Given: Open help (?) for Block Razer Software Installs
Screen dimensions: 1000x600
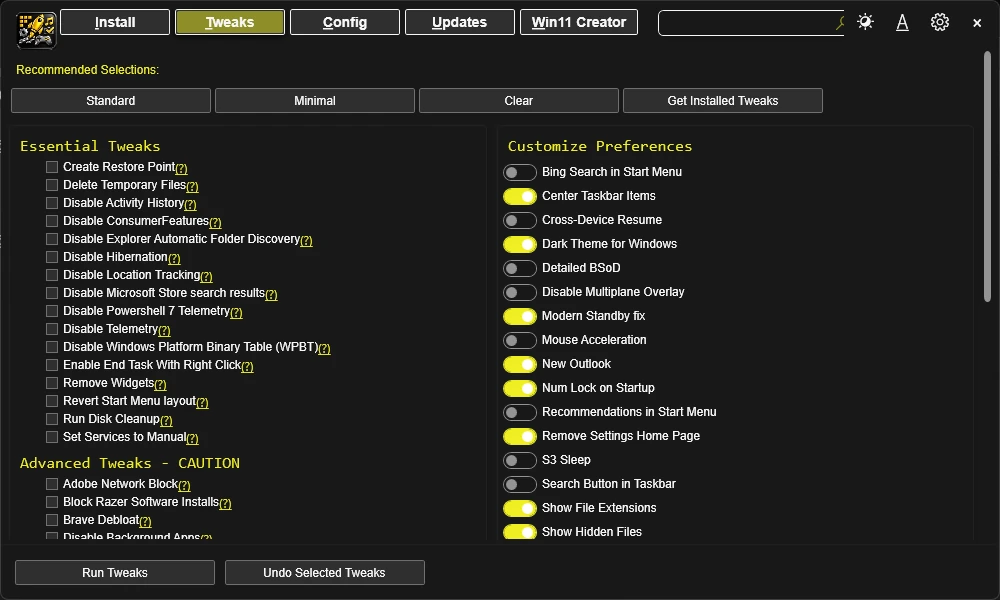Looking at the screenshot, I should (225, 503).
